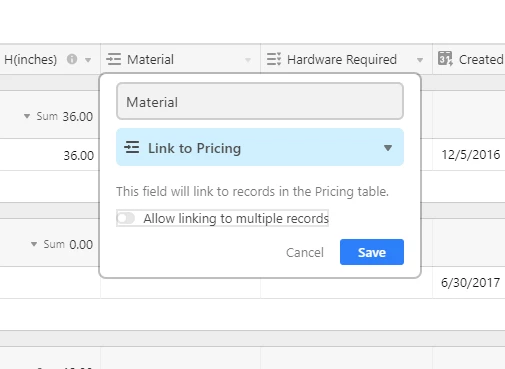The image size is (505, 369).
Task: Click the Material field name input
Action: (260, 101)
